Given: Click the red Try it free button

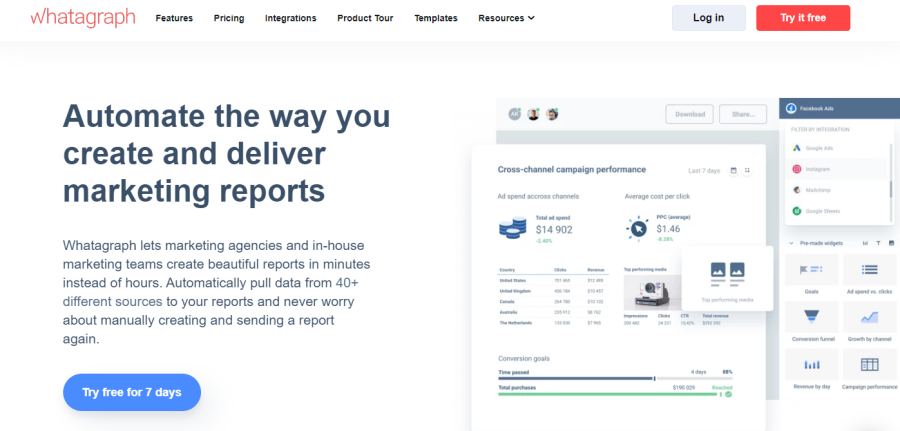Looking at the screenshot, I should pos(802,18).
